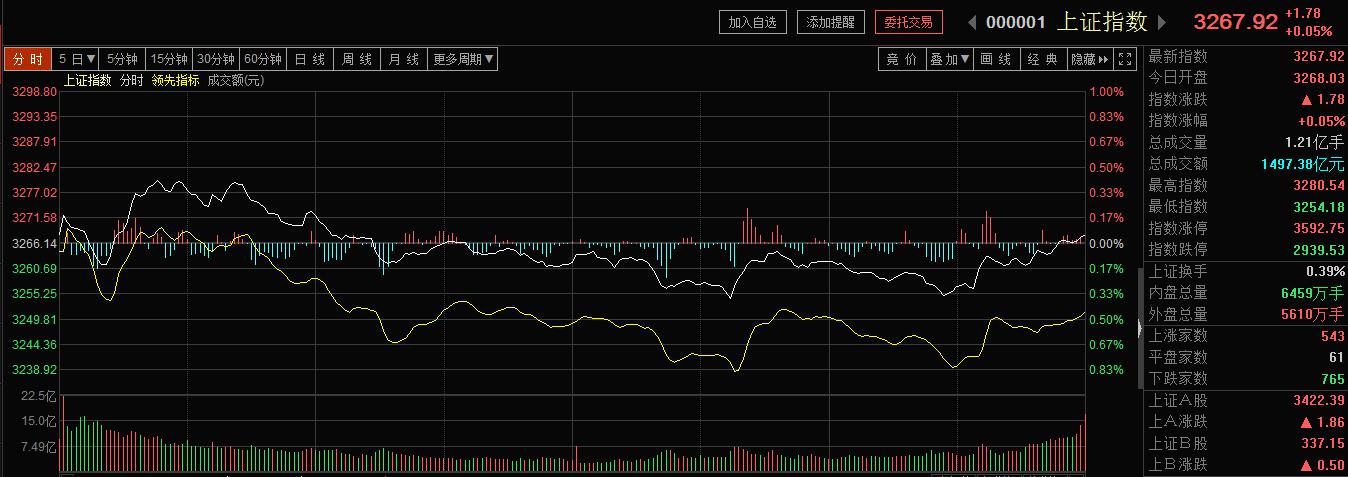
Task: Switch to 15分钟 chart period
Action: [168, 59]
